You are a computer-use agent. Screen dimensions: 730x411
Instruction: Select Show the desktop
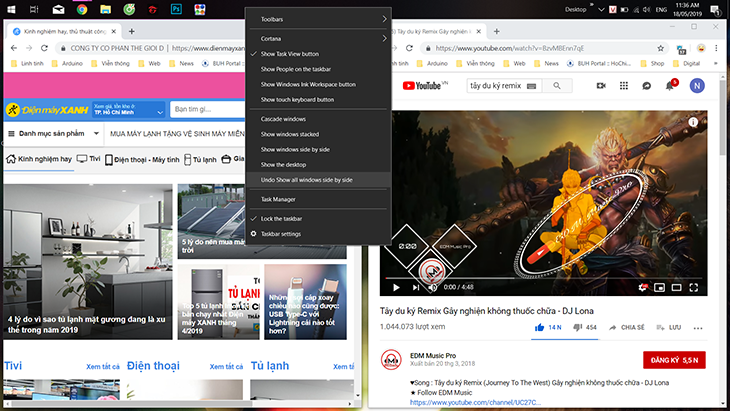tap(319, 164)
